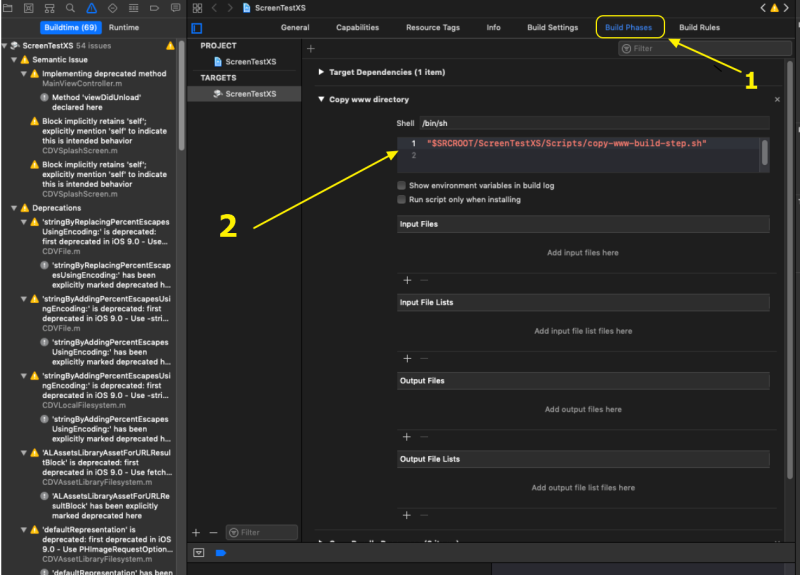Go back in editor history

[215, 8]
